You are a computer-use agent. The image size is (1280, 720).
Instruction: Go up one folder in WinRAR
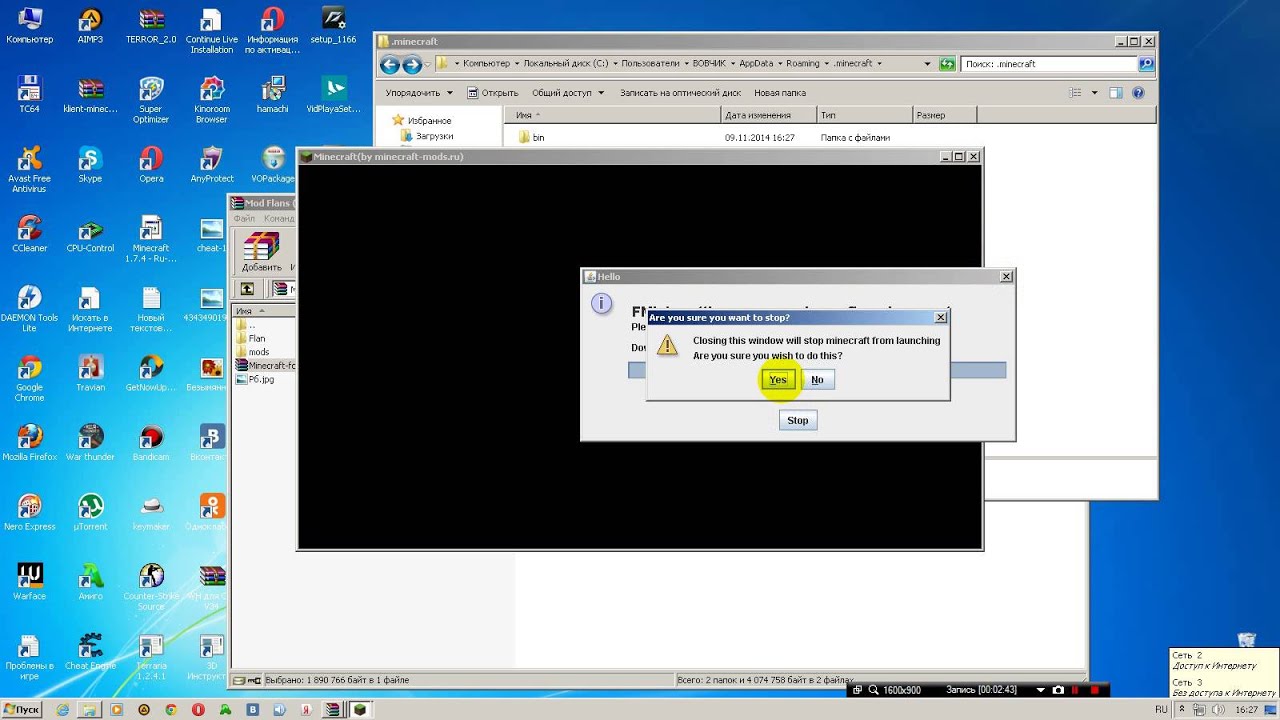point(247,289)
